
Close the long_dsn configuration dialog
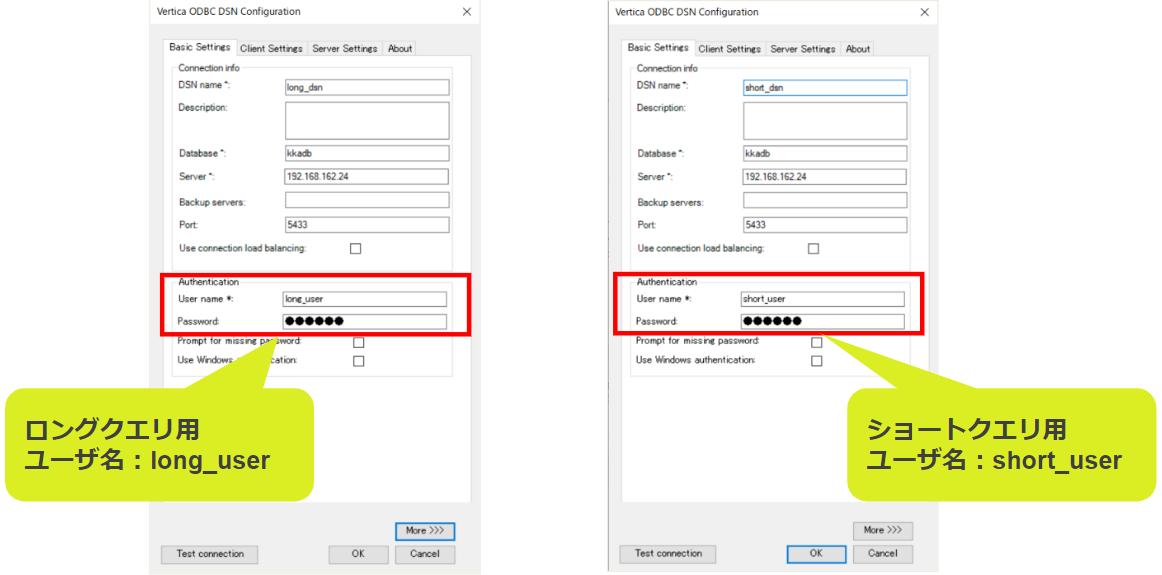click(x=467, y=12)
